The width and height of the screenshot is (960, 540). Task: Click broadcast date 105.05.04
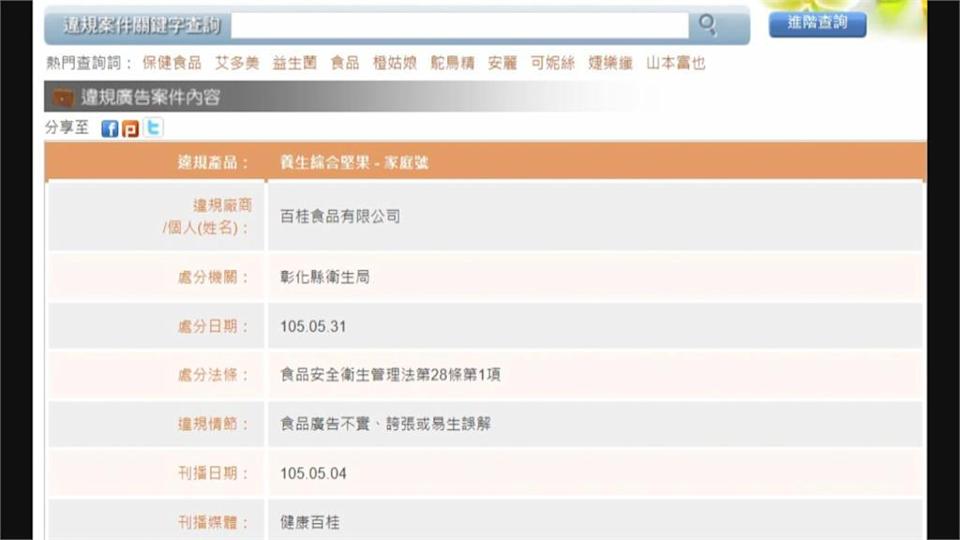(313, 473)
